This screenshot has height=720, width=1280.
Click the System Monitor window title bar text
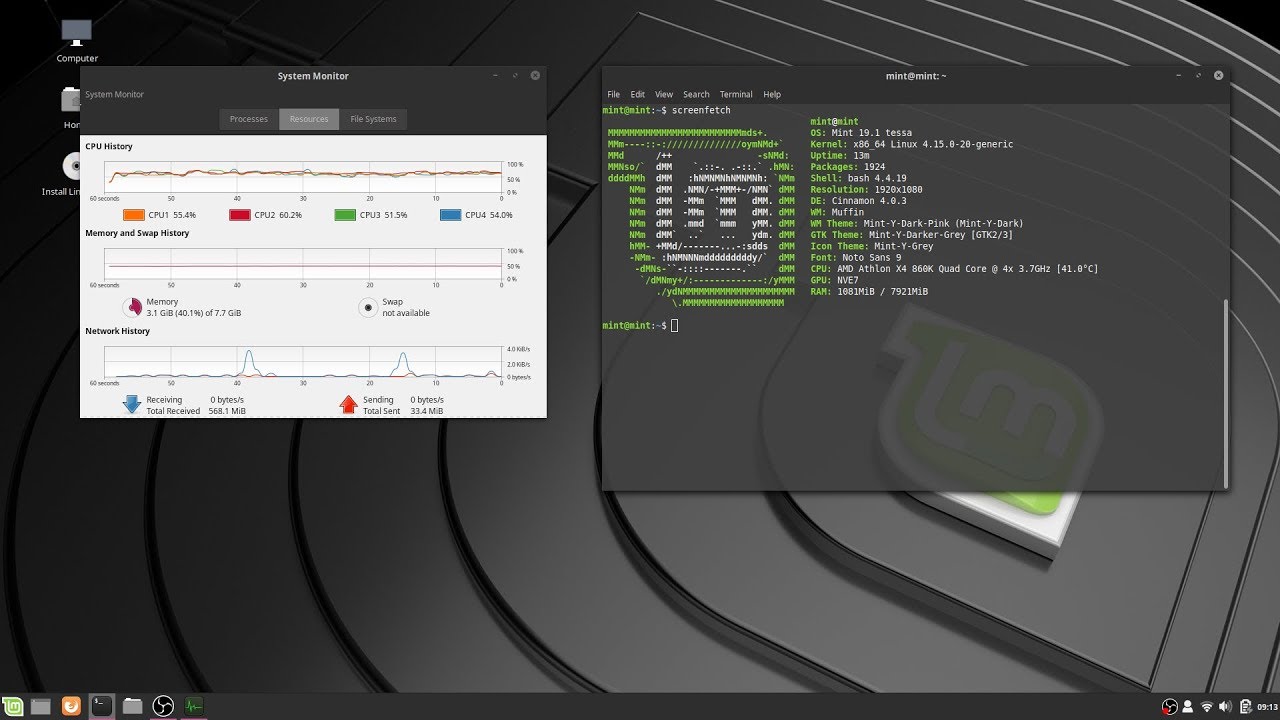pyautogui.click(x=313, y=76)
